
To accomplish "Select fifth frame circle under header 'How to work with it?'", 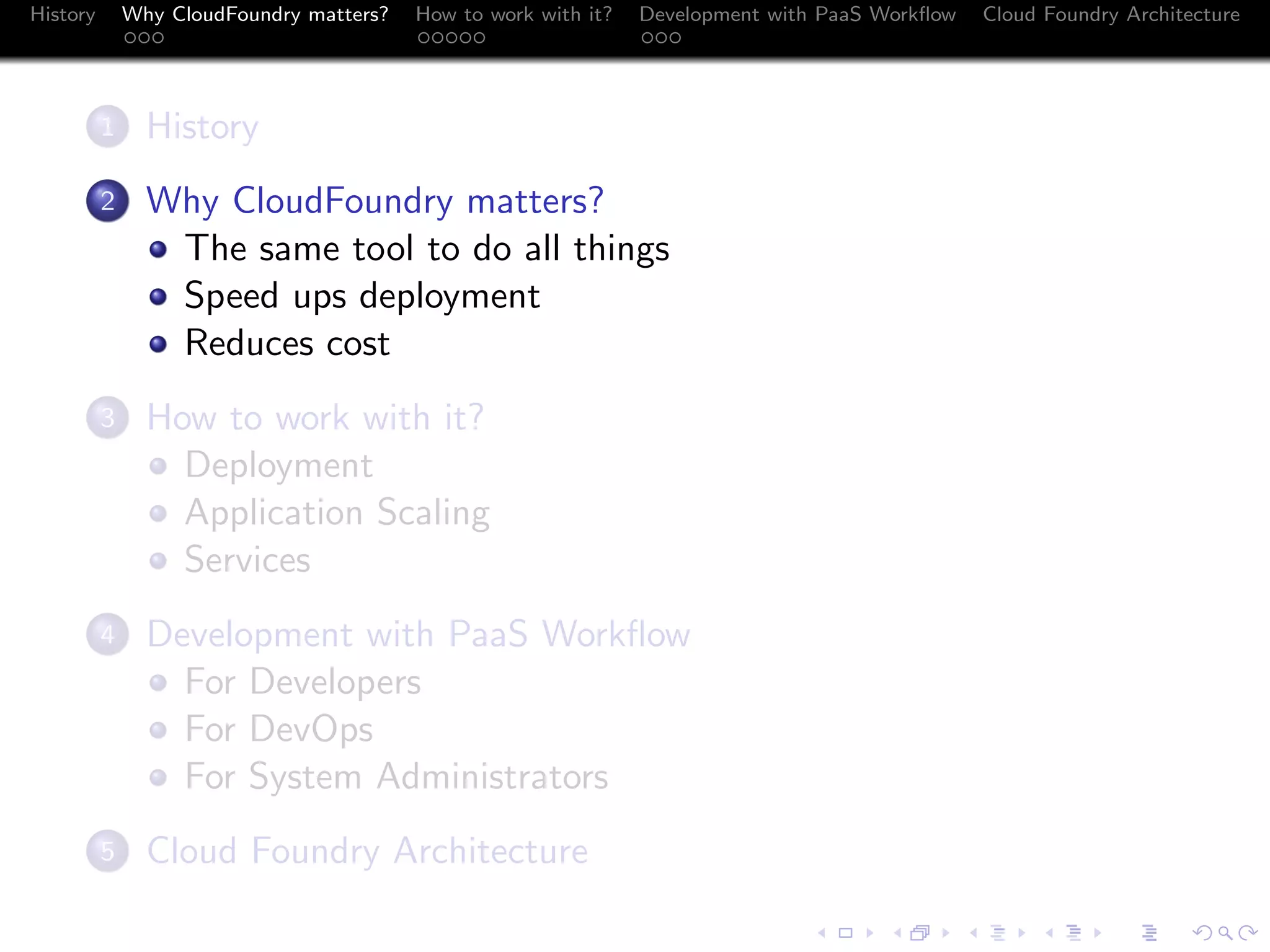I will [x=479, y=38].
